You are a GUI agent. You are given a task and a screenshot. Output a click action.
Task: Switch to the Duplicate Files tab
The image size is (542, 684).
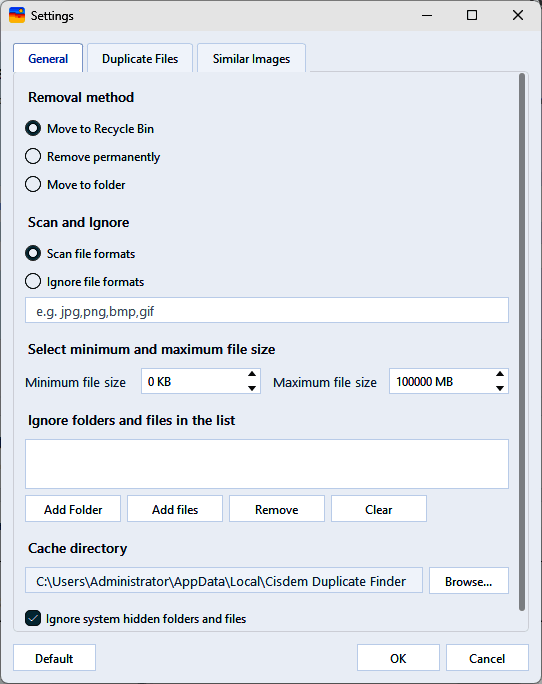140,58
